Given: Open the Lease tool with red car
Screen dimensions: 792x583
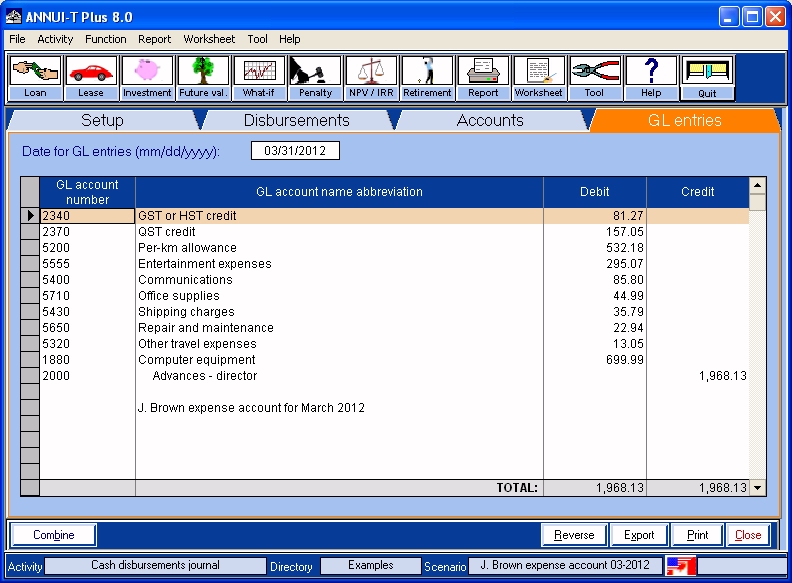Looking at the screenshot, I should click(x=91, y=78).
